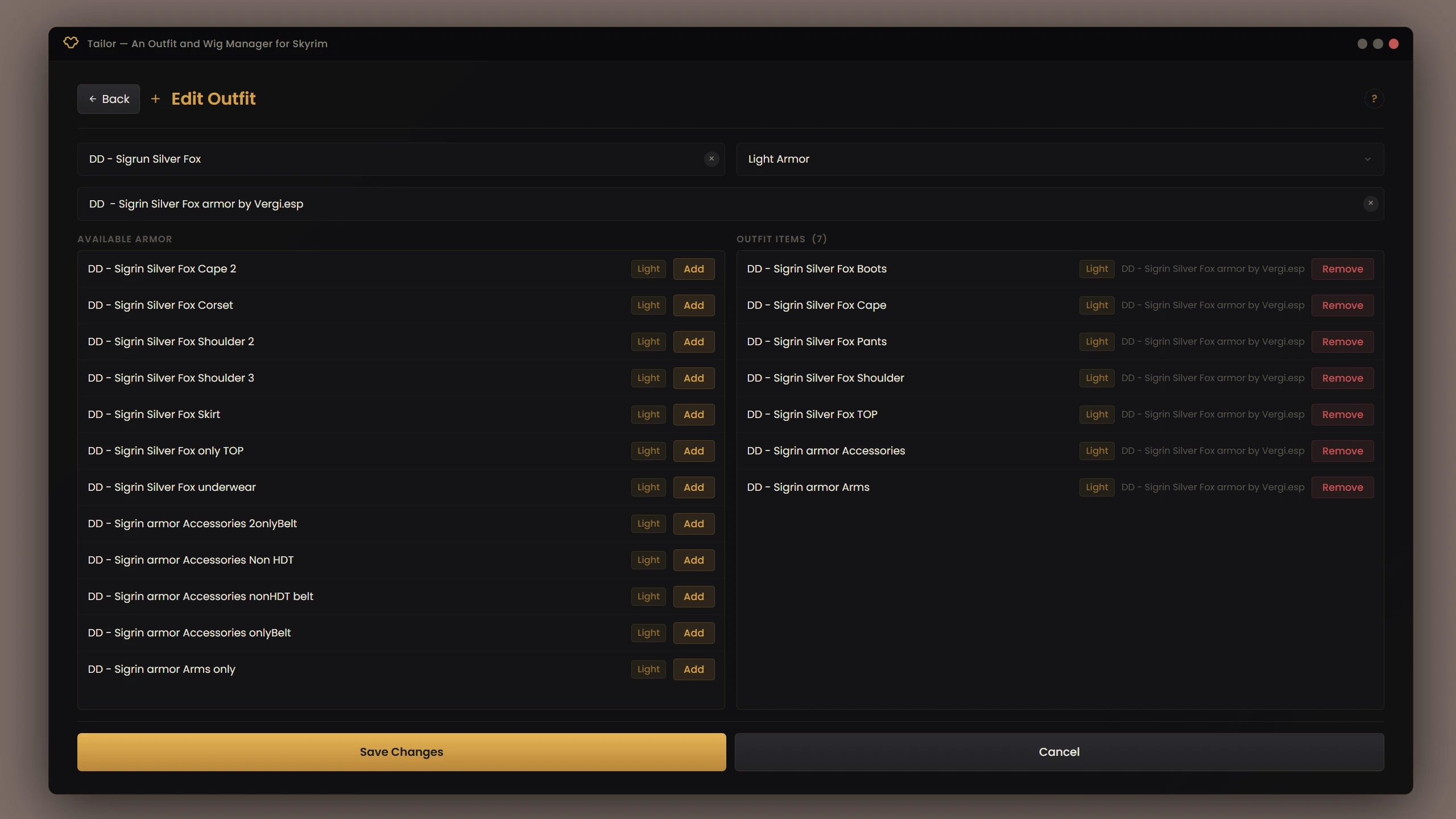Image resolution: width=1456 pixels, height=819 pixels.
Task: Toggle Light for DD - Sigrin Silver Fox Skirt
Action: pyautogui.click(x=648, y=414)
